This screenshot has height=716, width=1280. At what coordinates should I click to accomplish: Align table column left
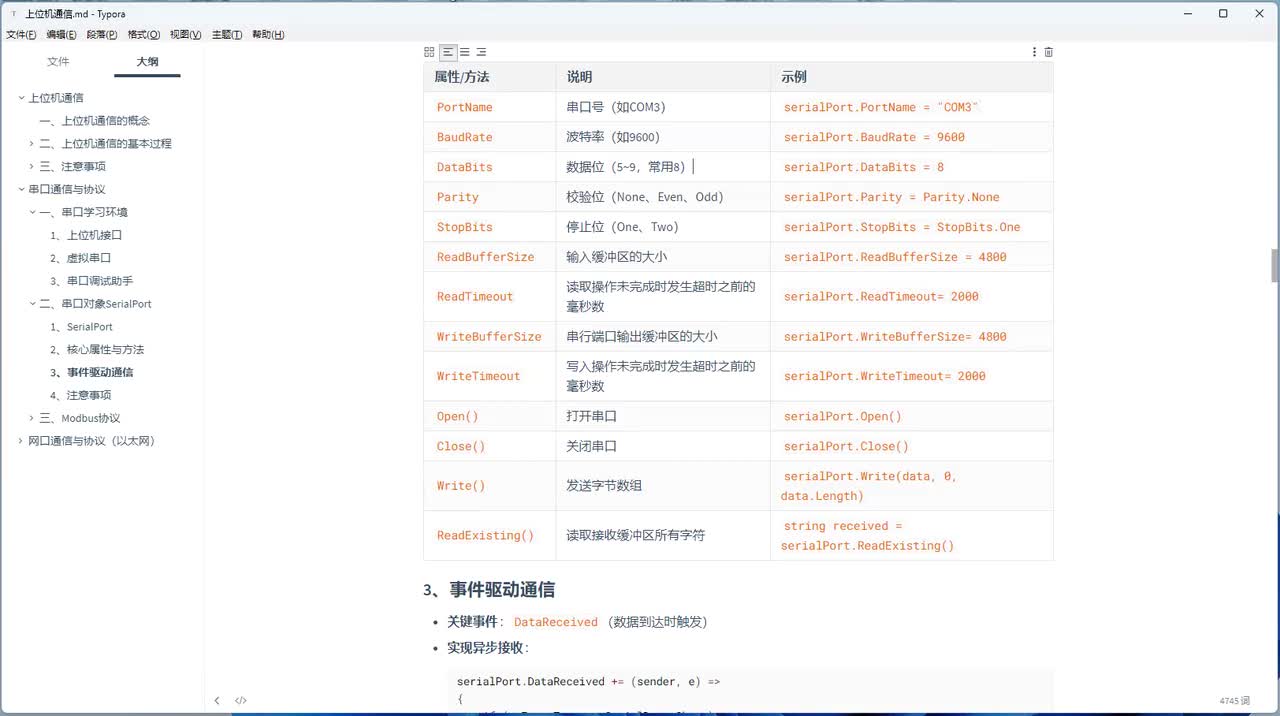448,52
